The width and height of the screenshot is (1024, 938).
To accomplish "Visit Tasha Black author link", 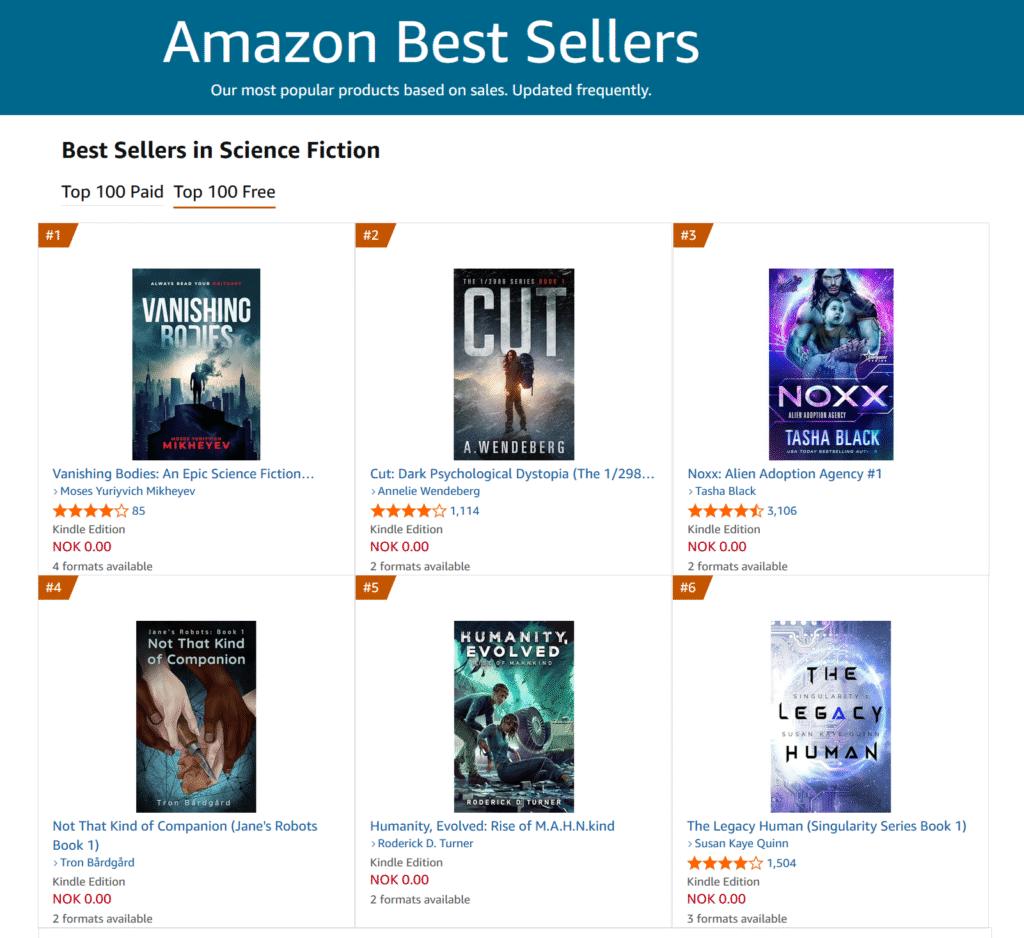I will (725, 491).
